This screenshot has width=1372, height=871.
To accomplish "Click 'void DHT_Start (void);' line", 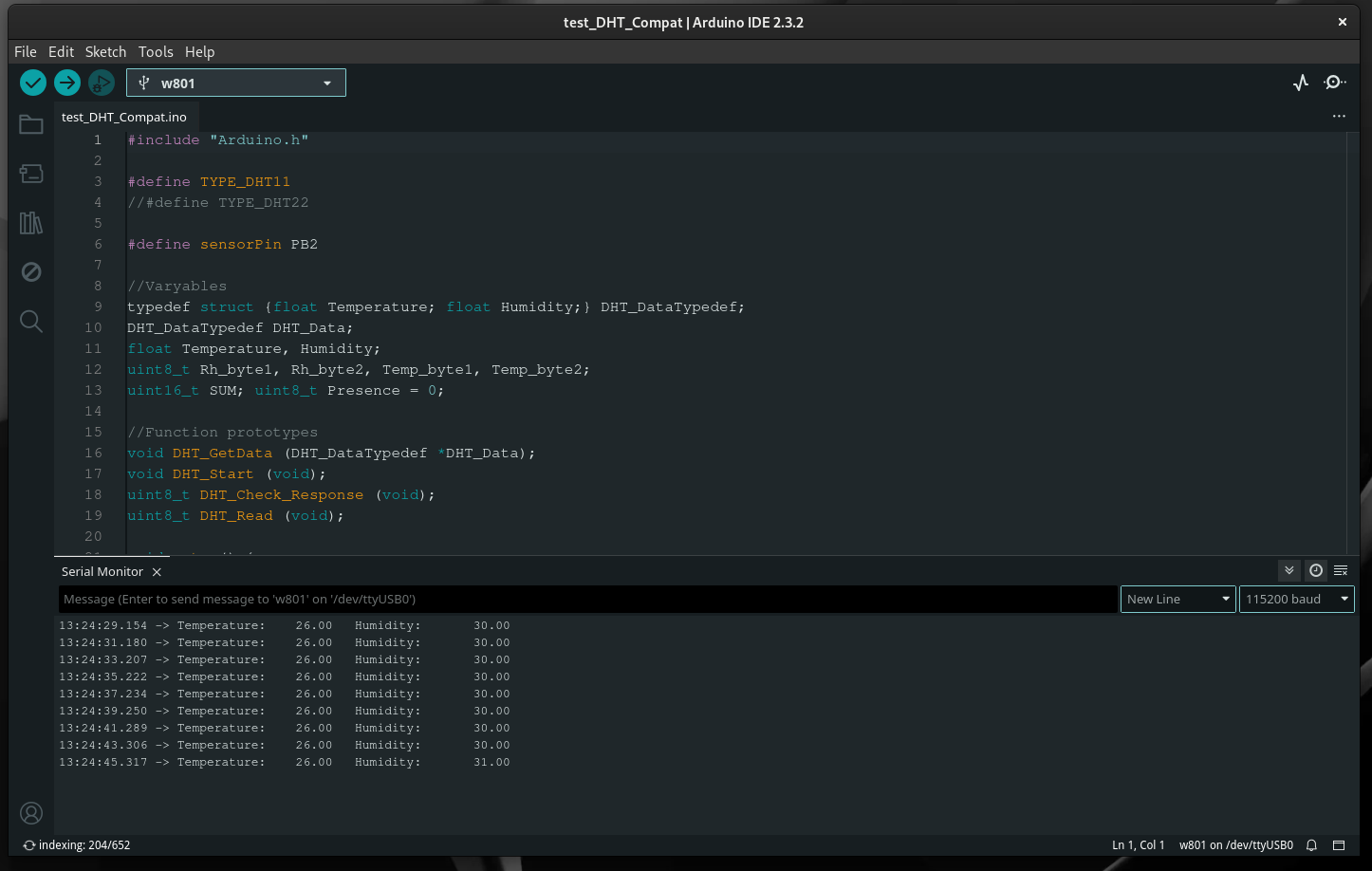I will [227, 473].
